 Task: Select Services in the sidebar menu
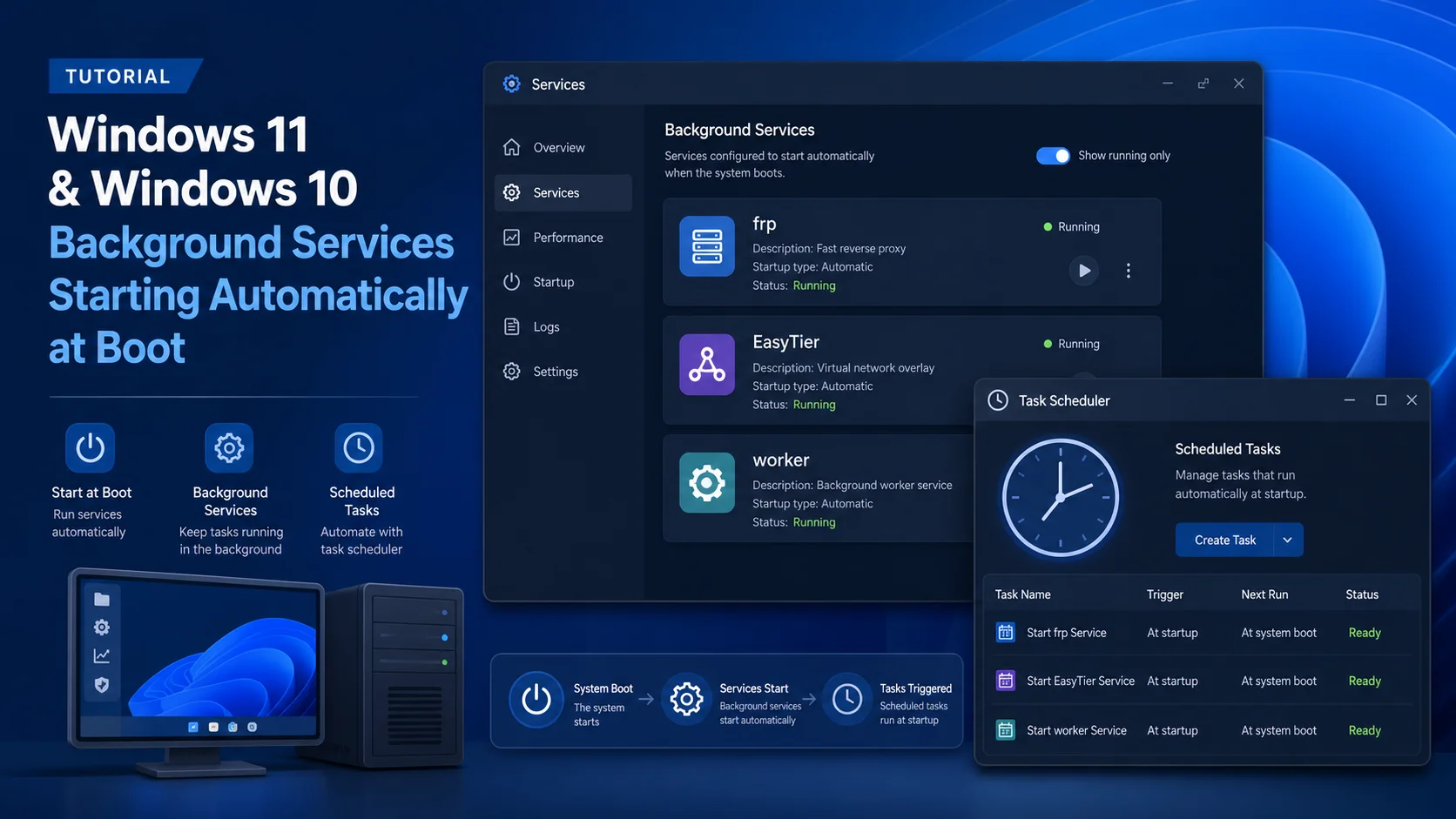coord(563,192)
